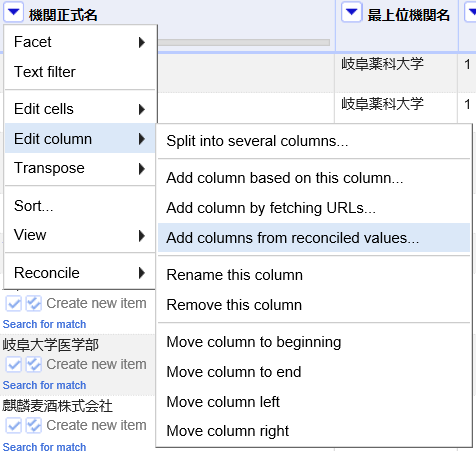Click Search for match under 岐阜大学医学部
Screen dimensions: 476x451
(x=44, y=385)
